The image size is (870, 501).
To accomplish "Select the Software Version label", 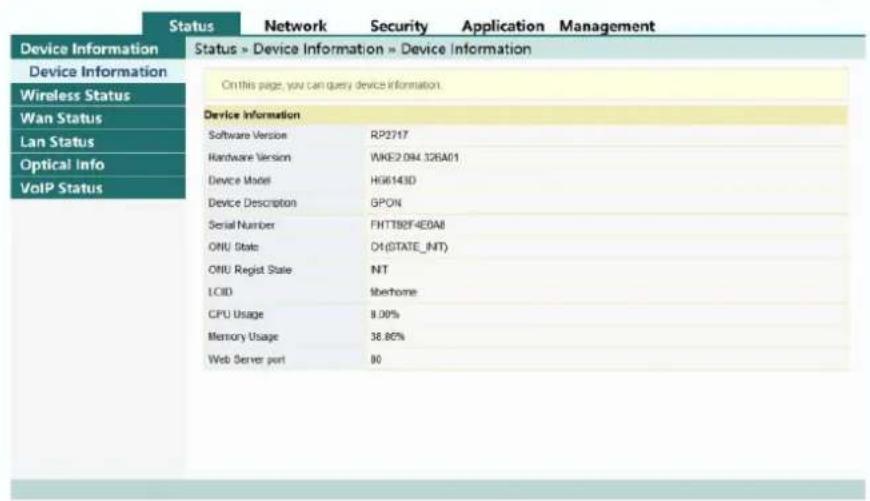I will [x=247, y=135].
